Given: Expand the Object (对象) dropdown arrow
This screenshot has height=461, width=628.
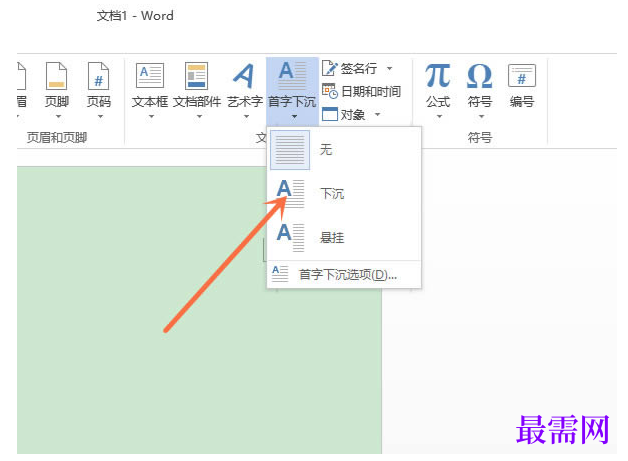Looking at the screenshot, I should [x=377, y=115].
